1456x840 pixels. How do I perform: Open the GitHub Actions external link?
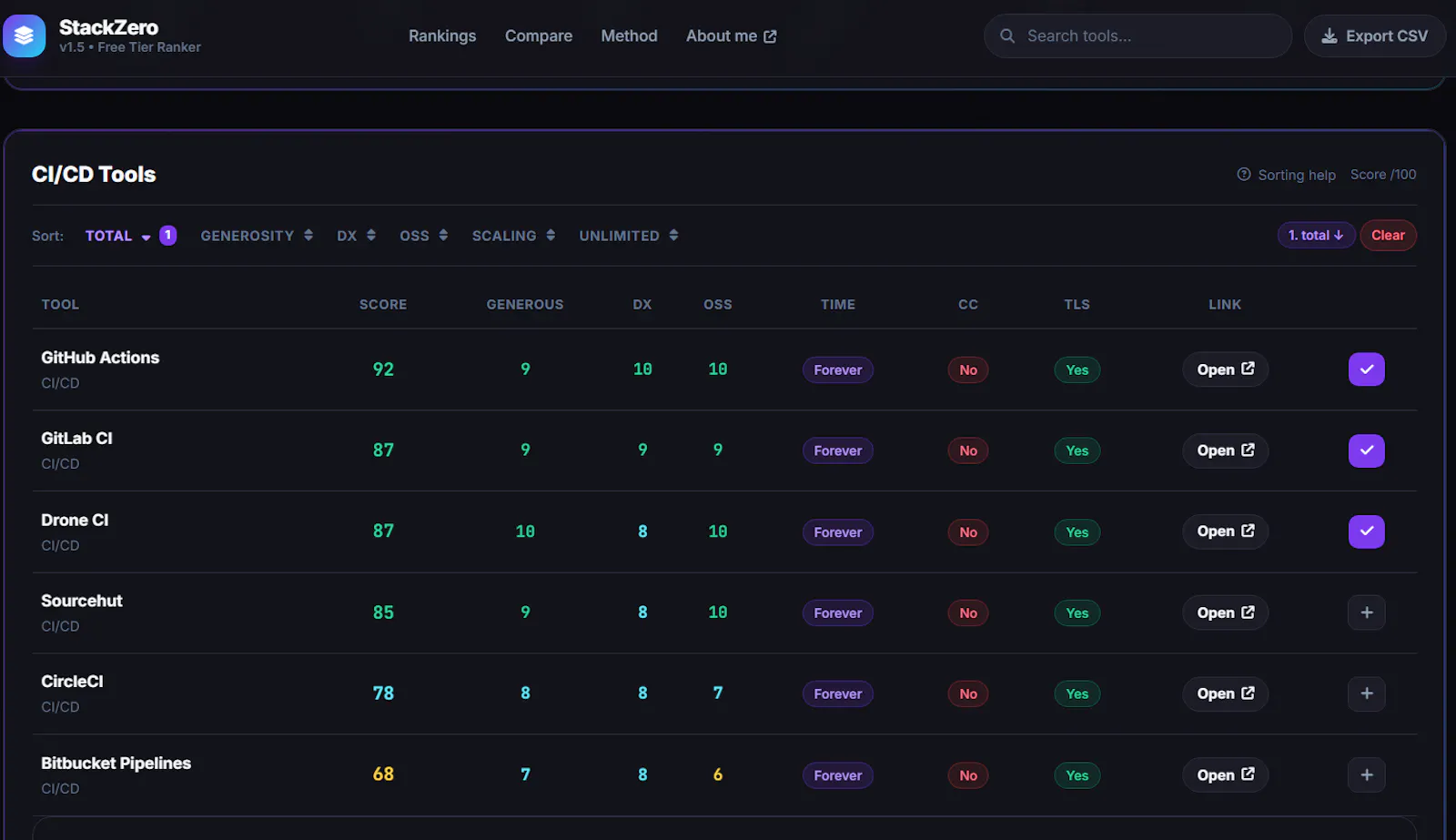(x=1225, y=369)
